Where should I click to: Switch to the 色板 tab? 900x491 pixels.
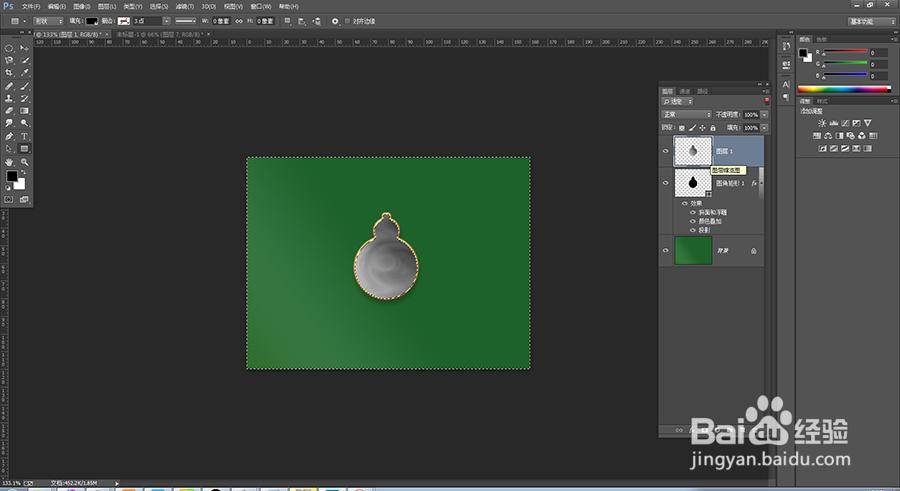coord(822,40)
